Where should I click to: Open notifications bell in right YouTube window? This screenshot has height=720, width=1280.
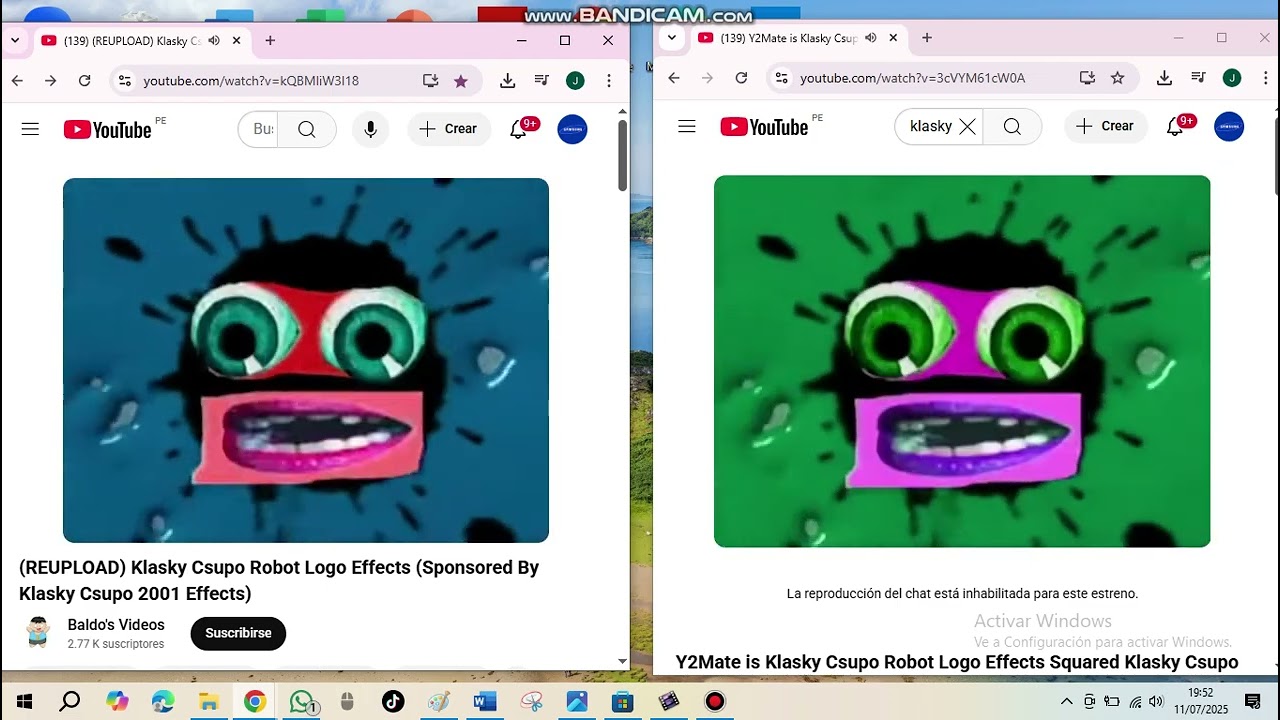coord(1175,126)
